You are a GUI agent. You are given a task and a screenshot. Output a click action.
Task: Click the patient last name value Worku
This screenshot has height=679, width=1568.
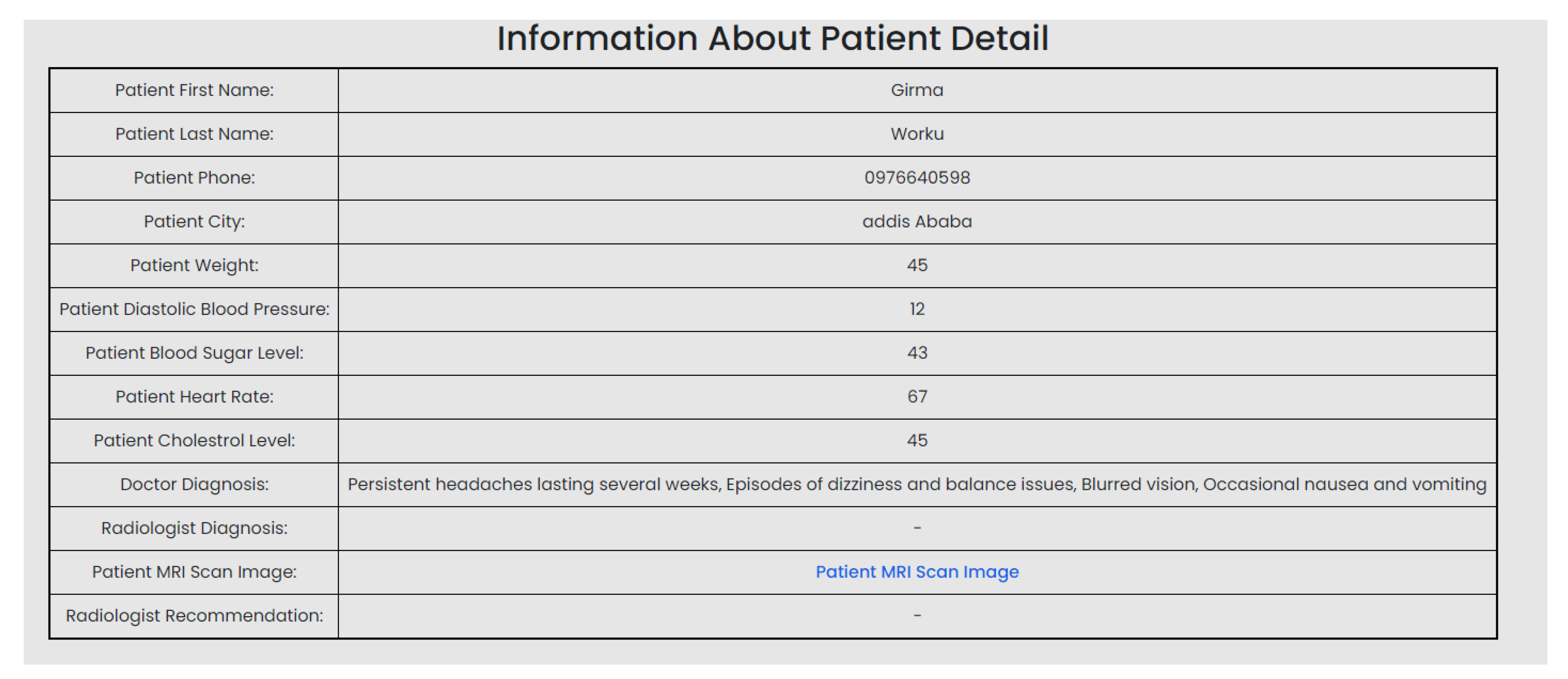[x=917, y=134]
